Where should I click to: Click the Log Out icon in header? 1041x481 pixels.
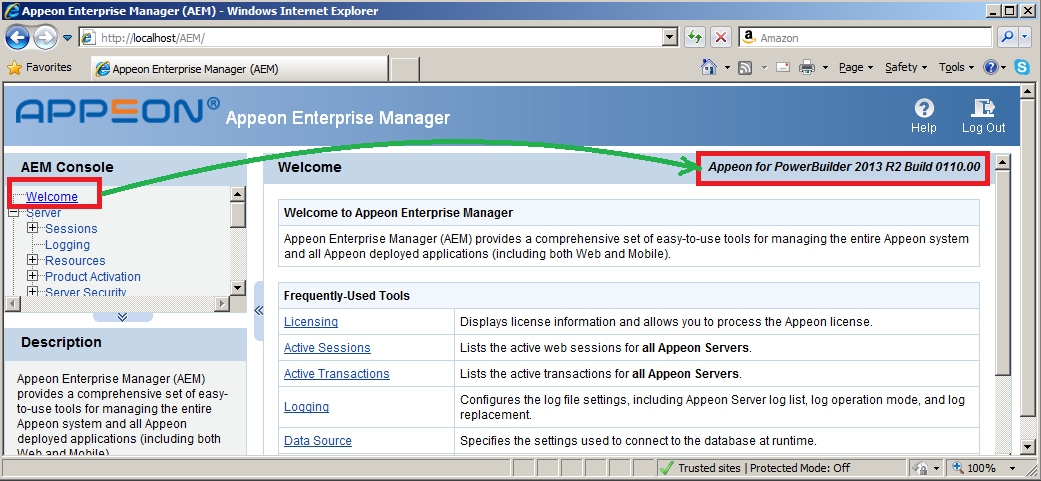(x=983, y=115)
